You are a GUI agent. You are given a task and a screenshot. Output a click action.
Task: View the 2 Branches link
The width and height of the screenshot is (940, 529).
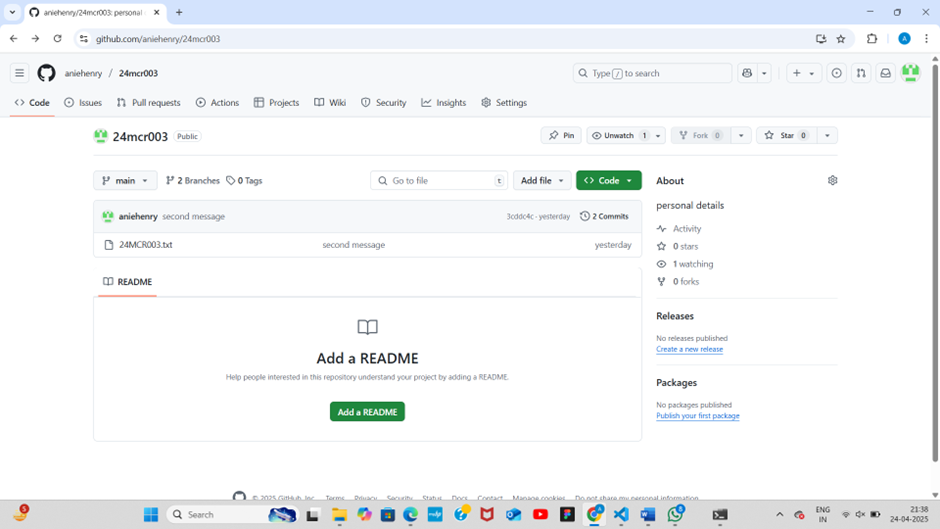point(192,181)
